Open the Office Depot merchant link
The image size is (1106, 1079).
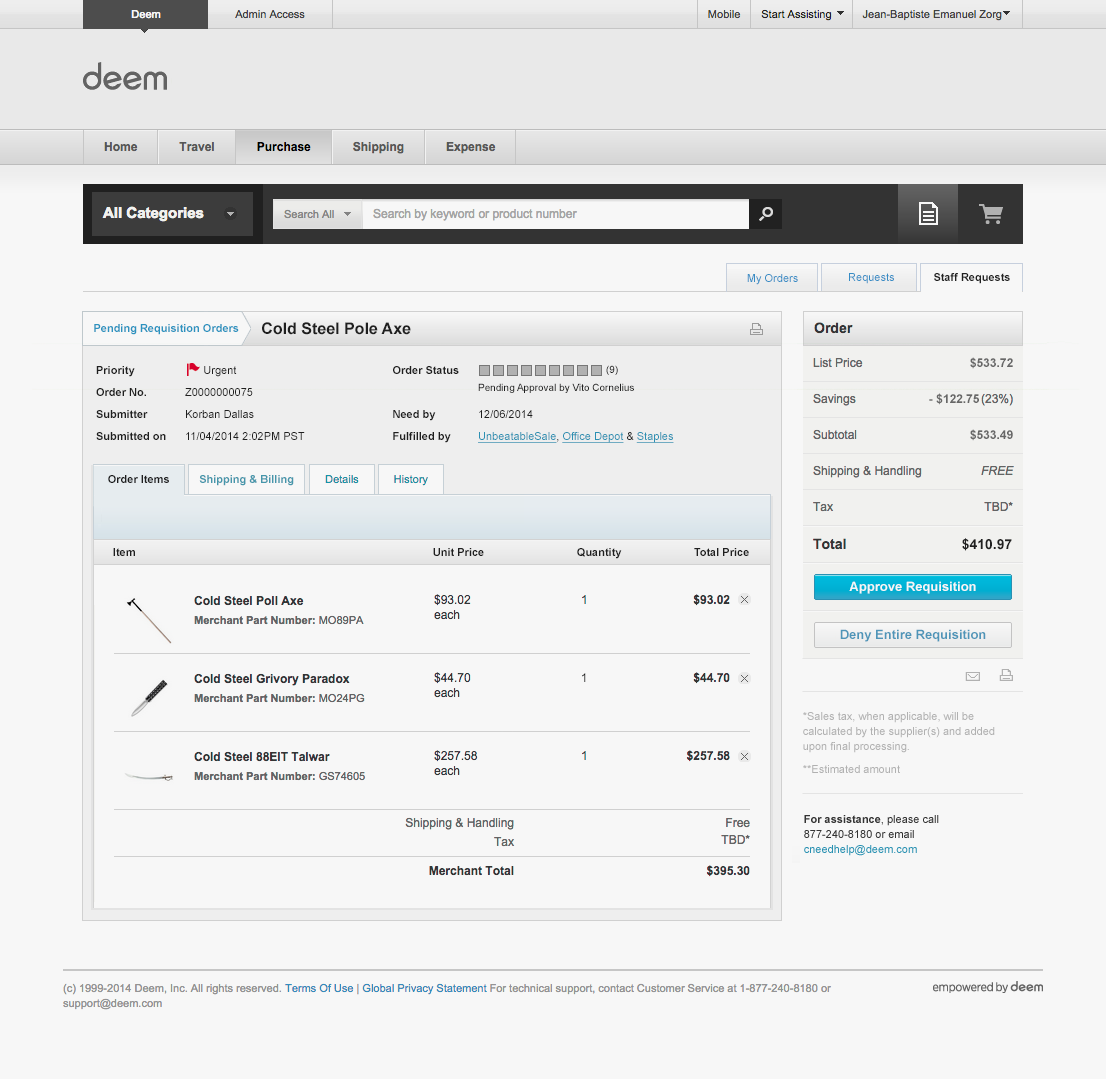click(592, 437)
